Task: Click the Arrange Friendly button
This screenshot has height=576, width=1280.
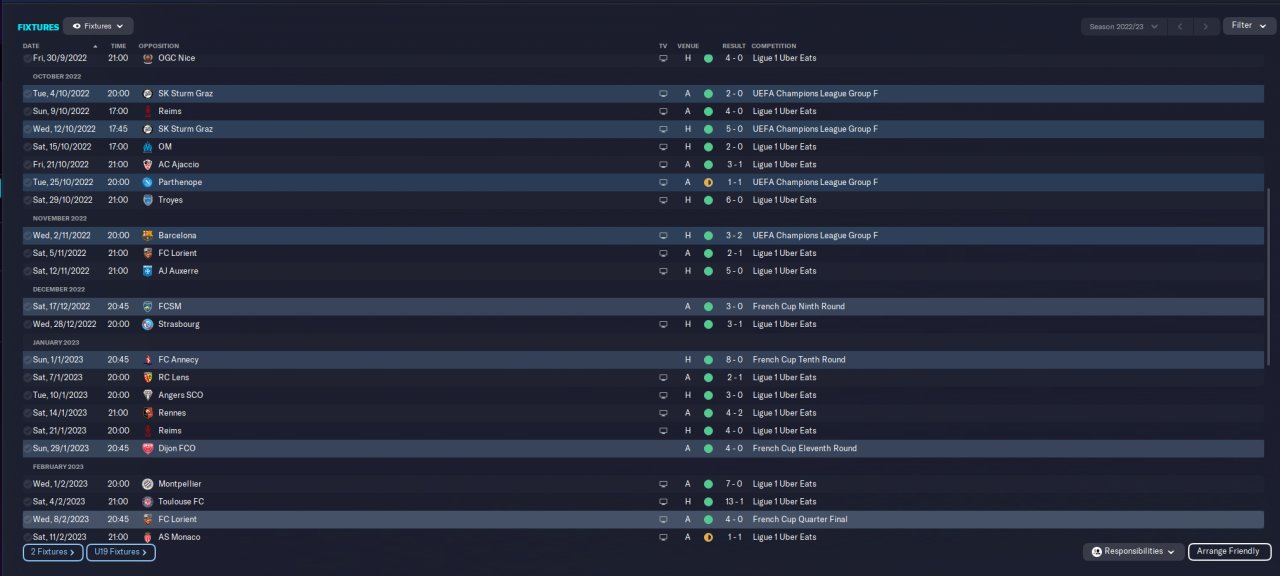Action: coord(1229,551)
